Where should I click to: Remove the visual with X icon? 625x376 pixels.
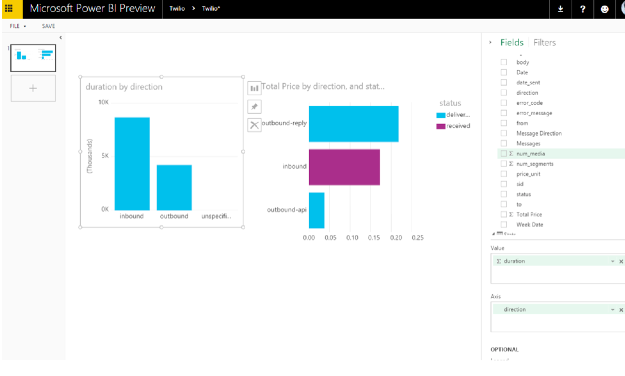pos(254,125)
